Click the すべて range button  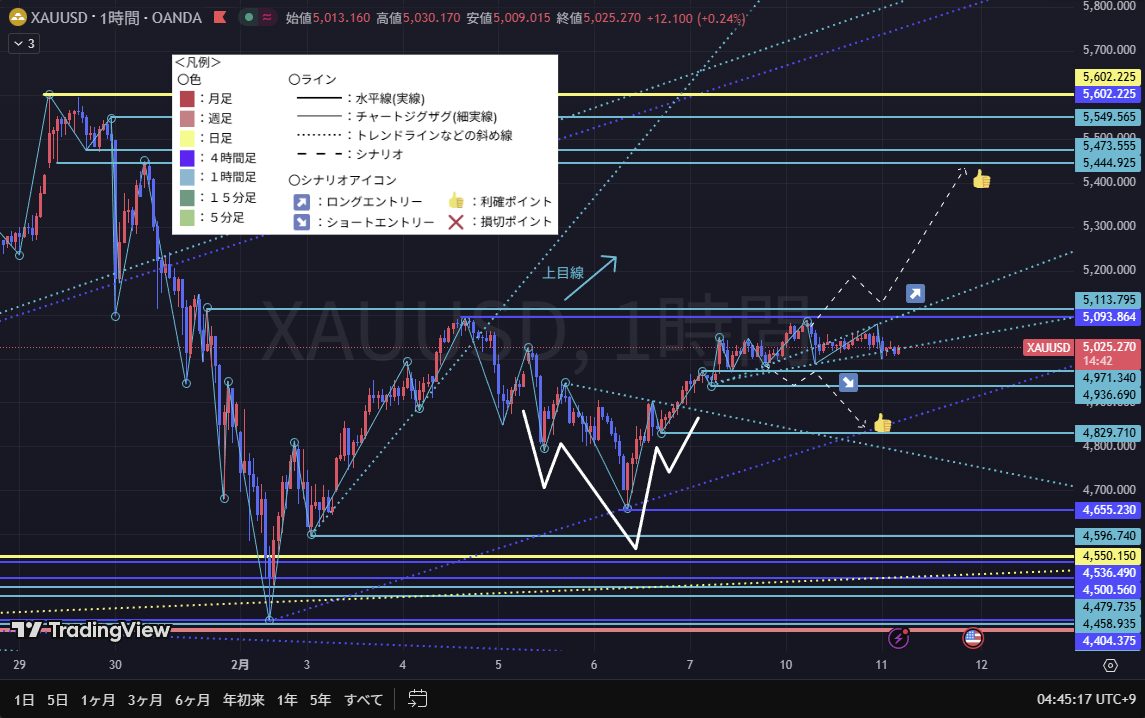363,699
